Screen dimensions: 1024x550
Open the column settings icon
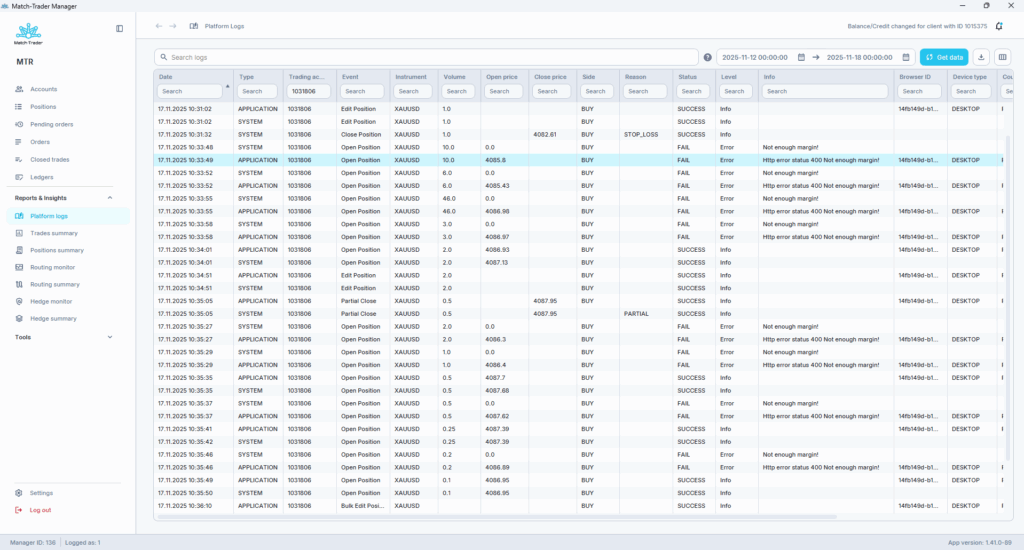[1003, 57]
